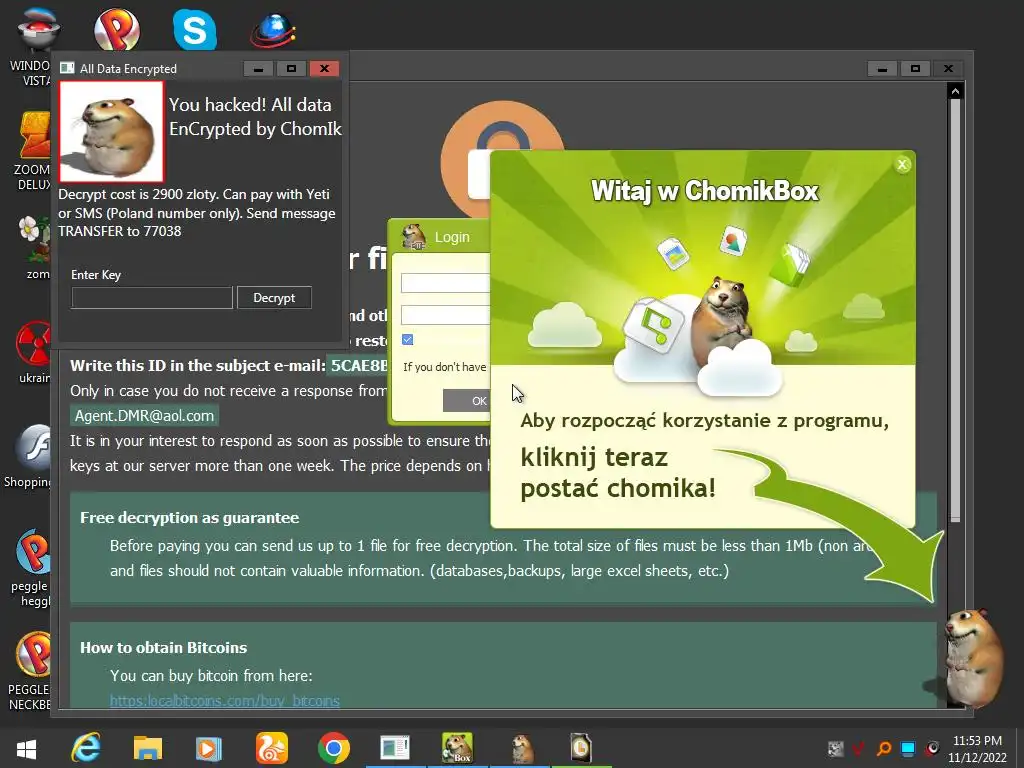Click the scroll up arrow of ransom window

955,91
